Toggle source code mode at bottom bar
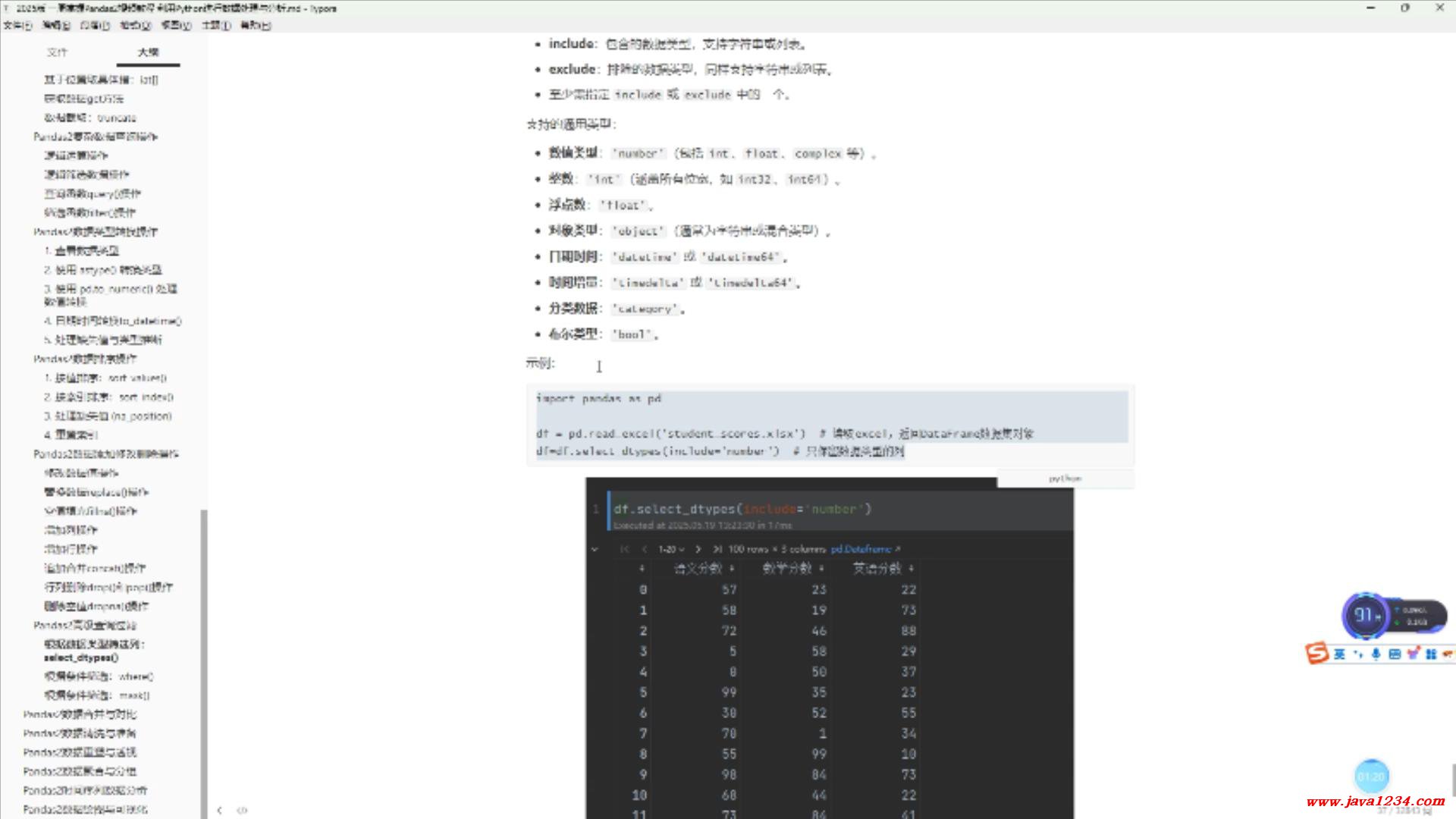Screen dimensions: 1456x819 (x=242, y=810)
